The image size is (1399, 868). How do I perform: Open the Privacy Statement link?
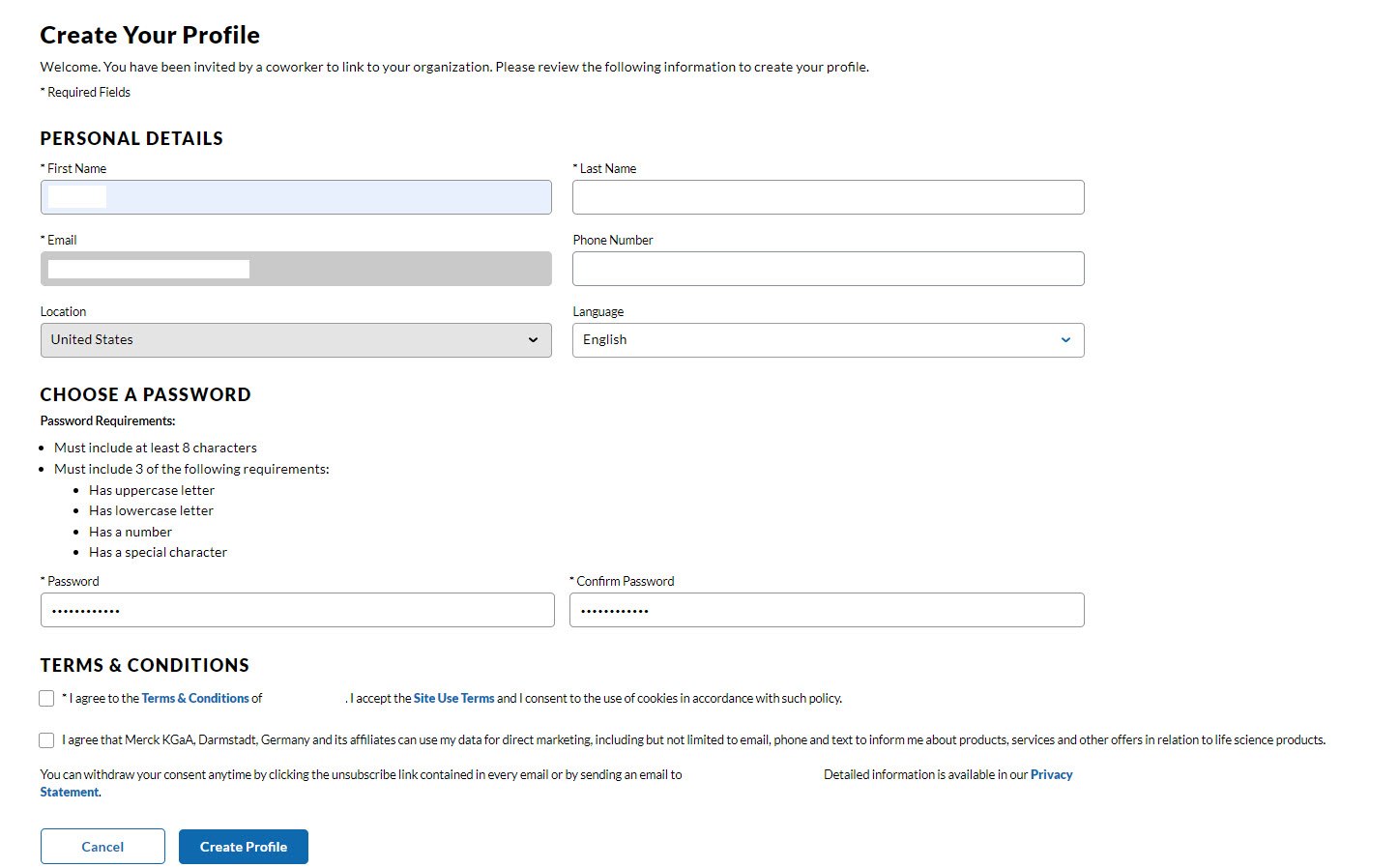point(1052,773)
